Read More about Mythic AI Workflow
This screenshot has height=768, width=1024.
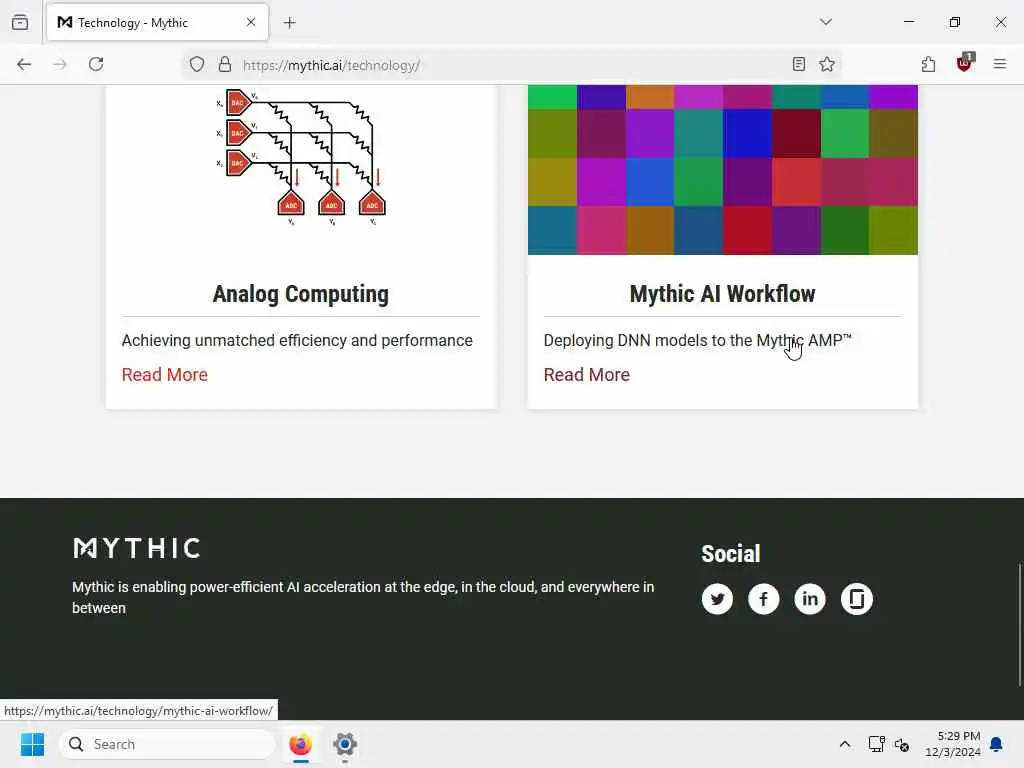point(586,375)
